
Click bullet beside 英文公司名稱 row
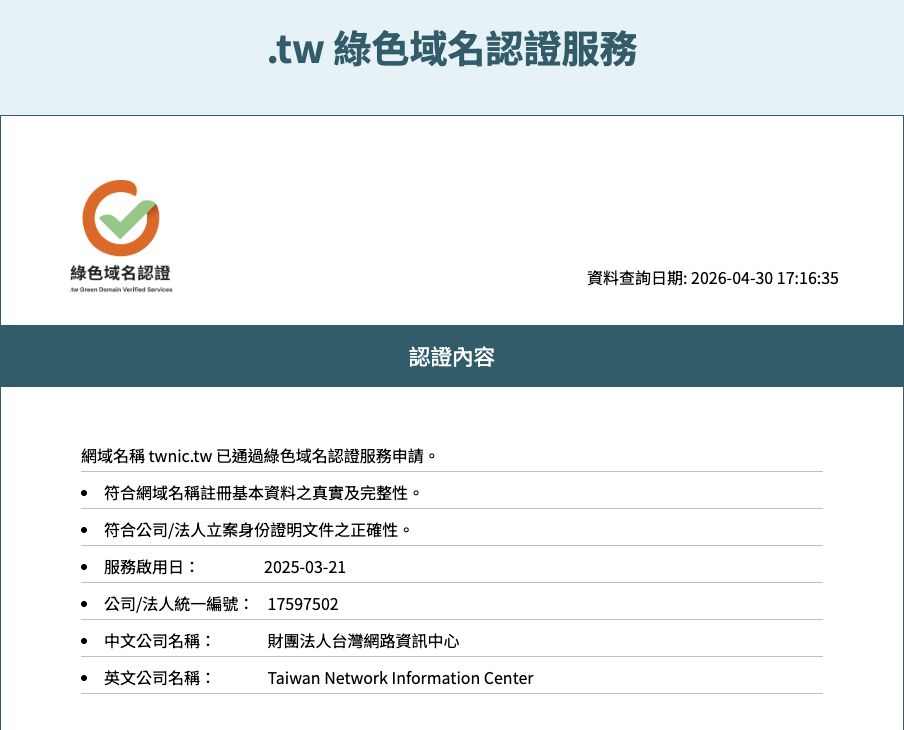coord(84,678)
